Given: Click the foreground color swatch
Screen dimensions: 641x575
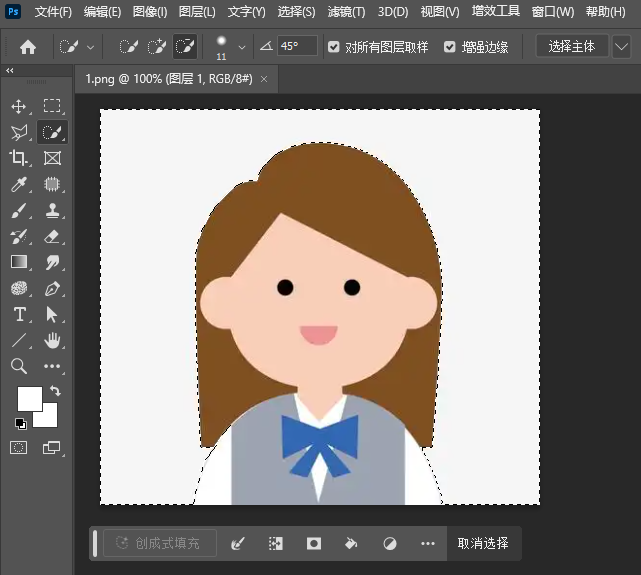Looking at the screenshot, I should (29, 398).
